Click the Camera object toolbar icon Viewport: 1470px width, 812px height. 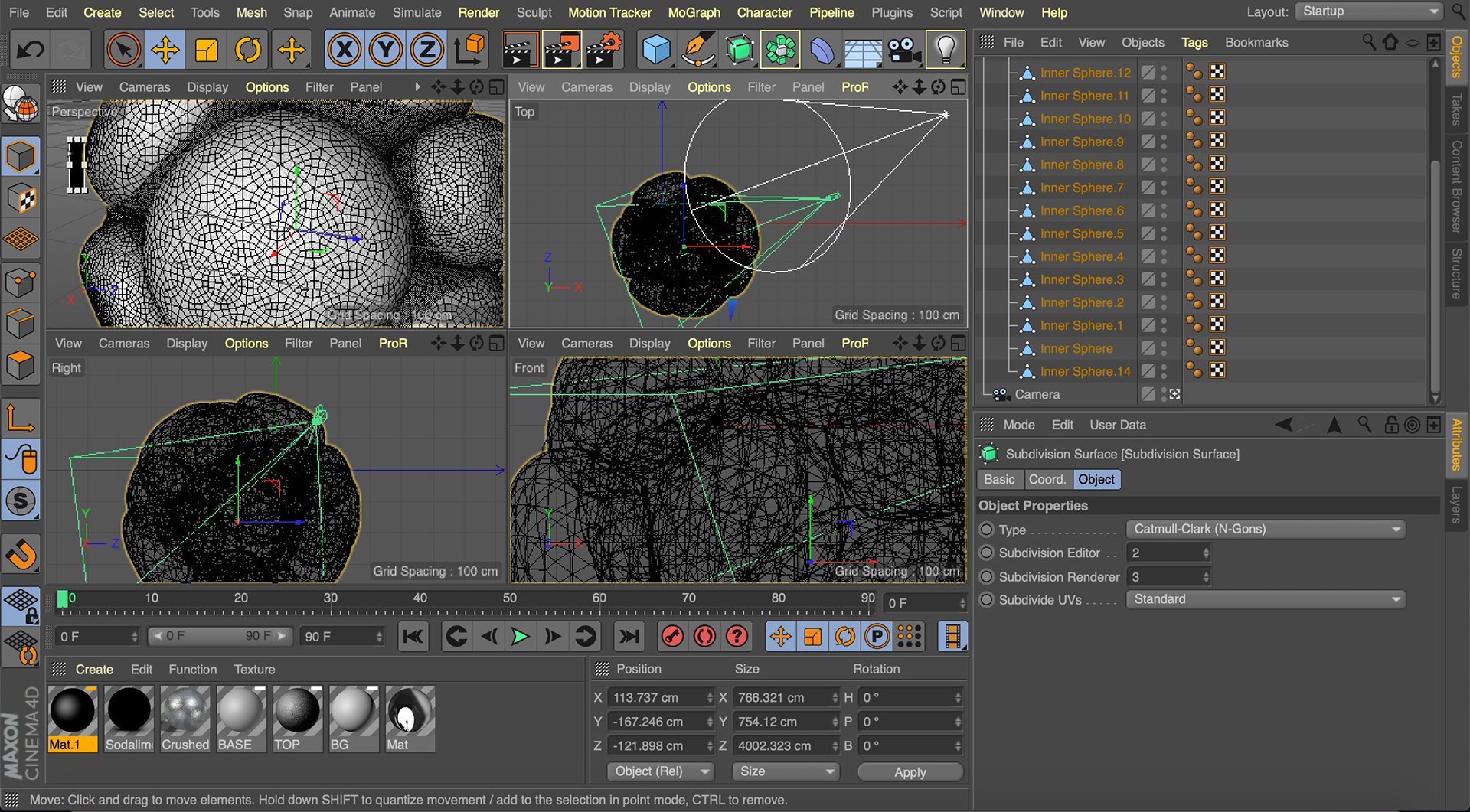point(903,51)
